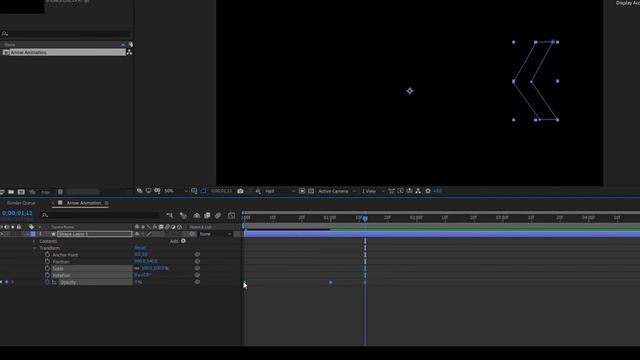Toggle stopwatch for Anchor Point
Viewport: 640px width, 360px height.
[x=47, y=254]
